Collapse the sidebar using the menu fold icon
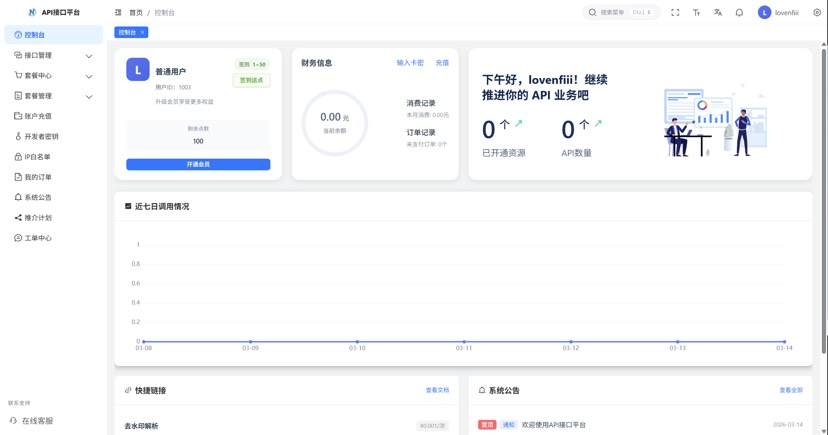 point(119,13)
